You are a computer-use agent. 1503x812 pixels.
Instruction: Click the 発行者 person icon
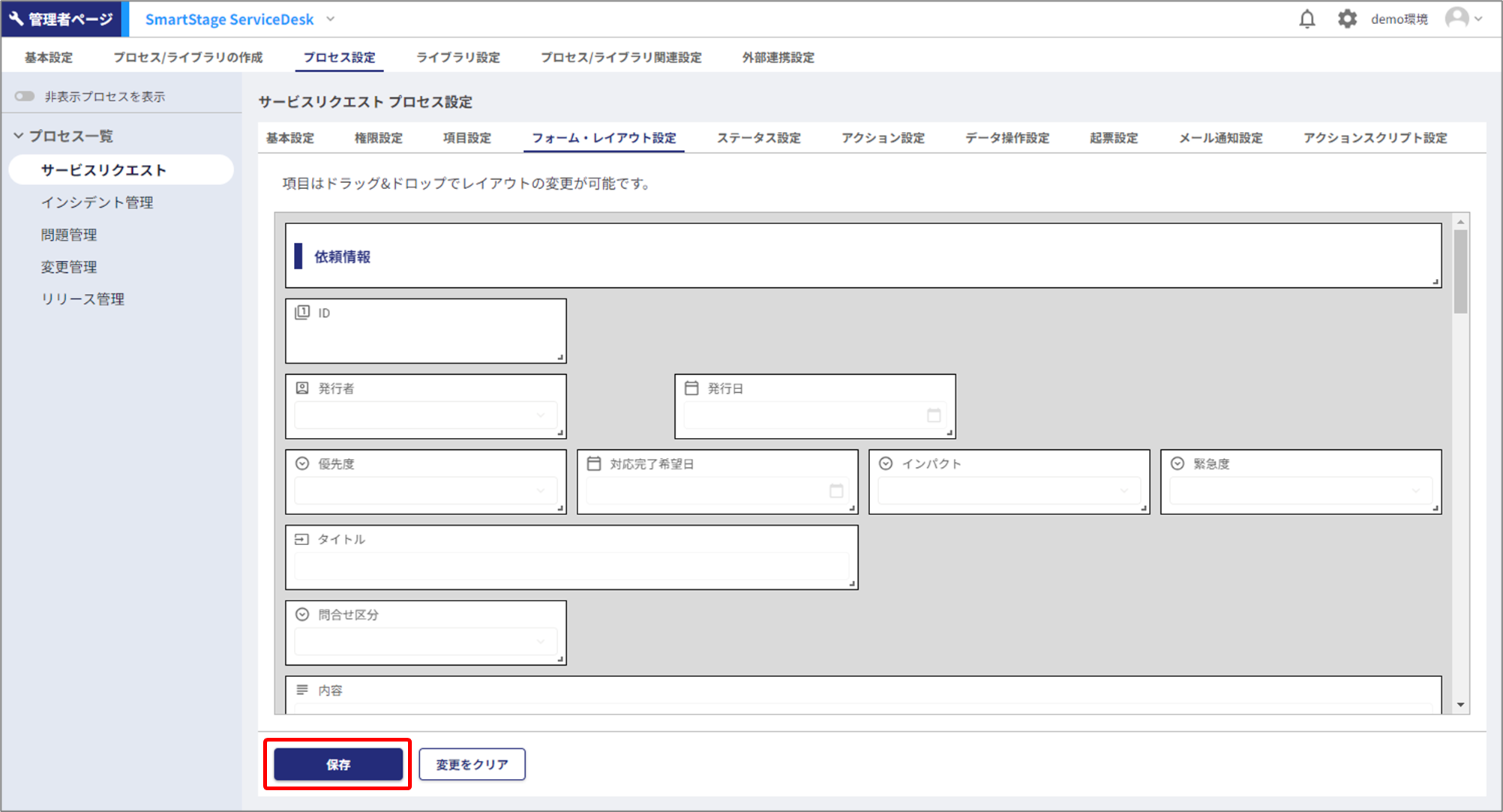302,388
